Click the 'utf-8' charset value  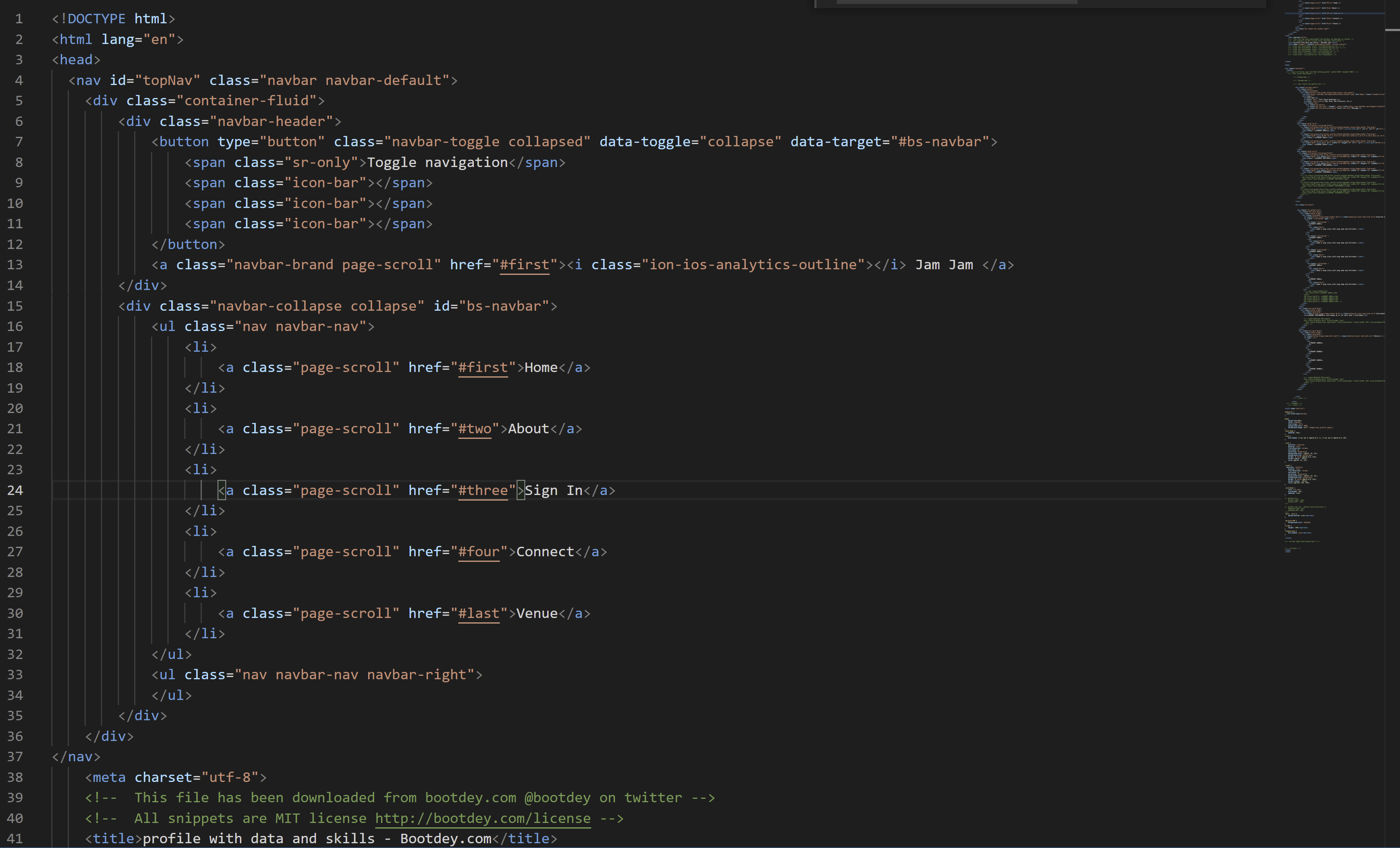pyautogui.click(x=230, y=777)
